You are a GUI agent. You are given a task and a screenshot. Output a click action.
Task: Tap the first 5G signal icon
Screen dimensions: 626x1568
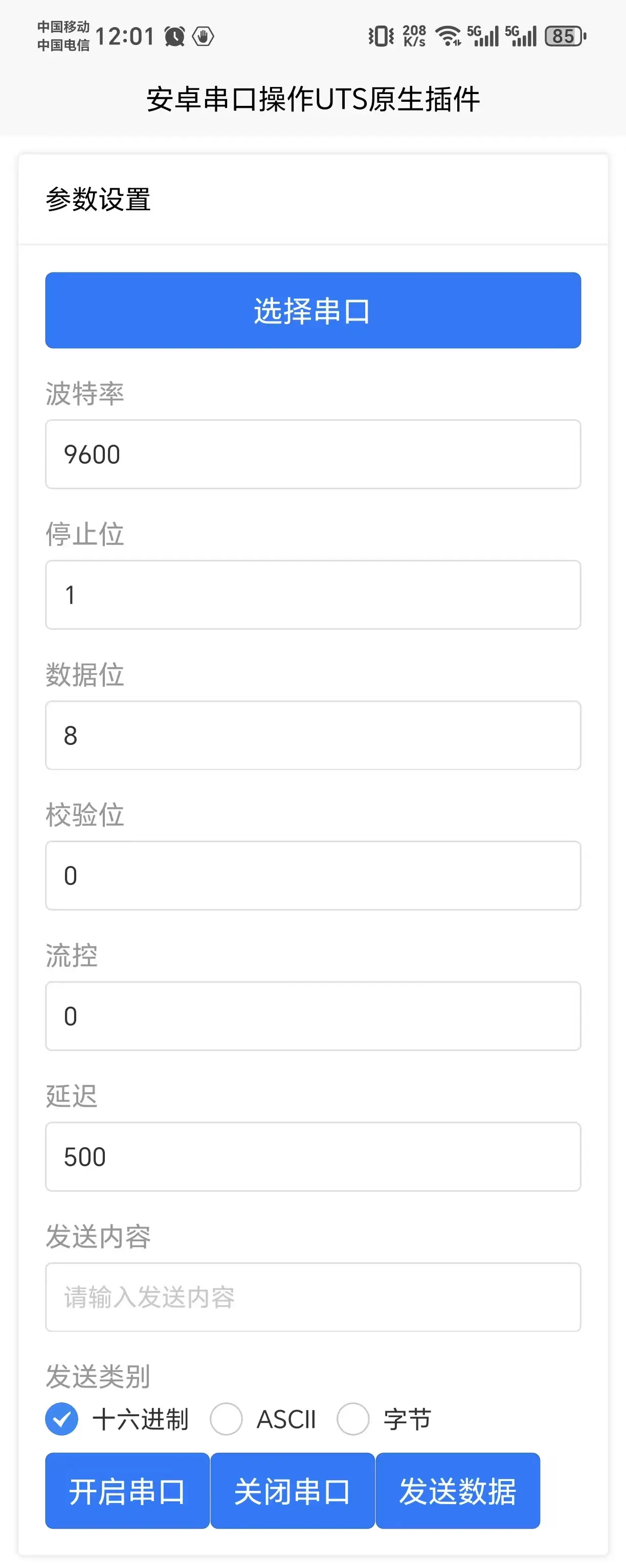pyautogui.click(x=483, y=36)
